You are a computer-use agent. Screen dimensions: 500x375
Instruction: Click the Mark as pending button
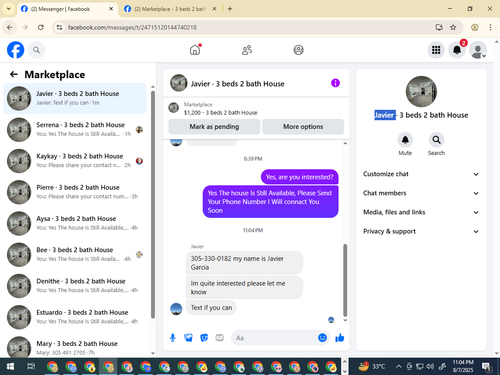tap(214, 127)
